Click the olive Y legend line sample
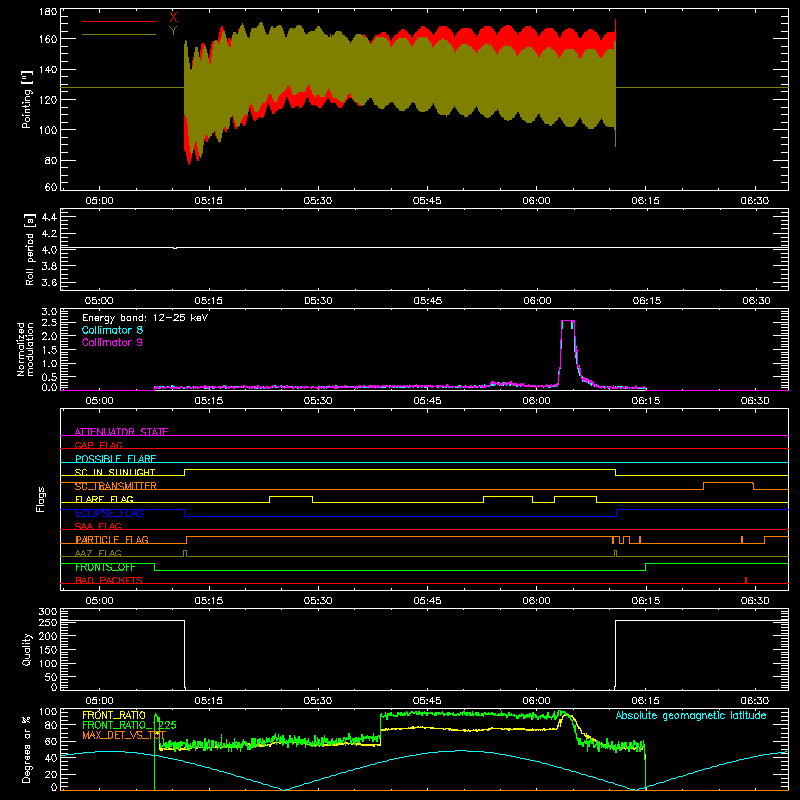 point(119,34)
